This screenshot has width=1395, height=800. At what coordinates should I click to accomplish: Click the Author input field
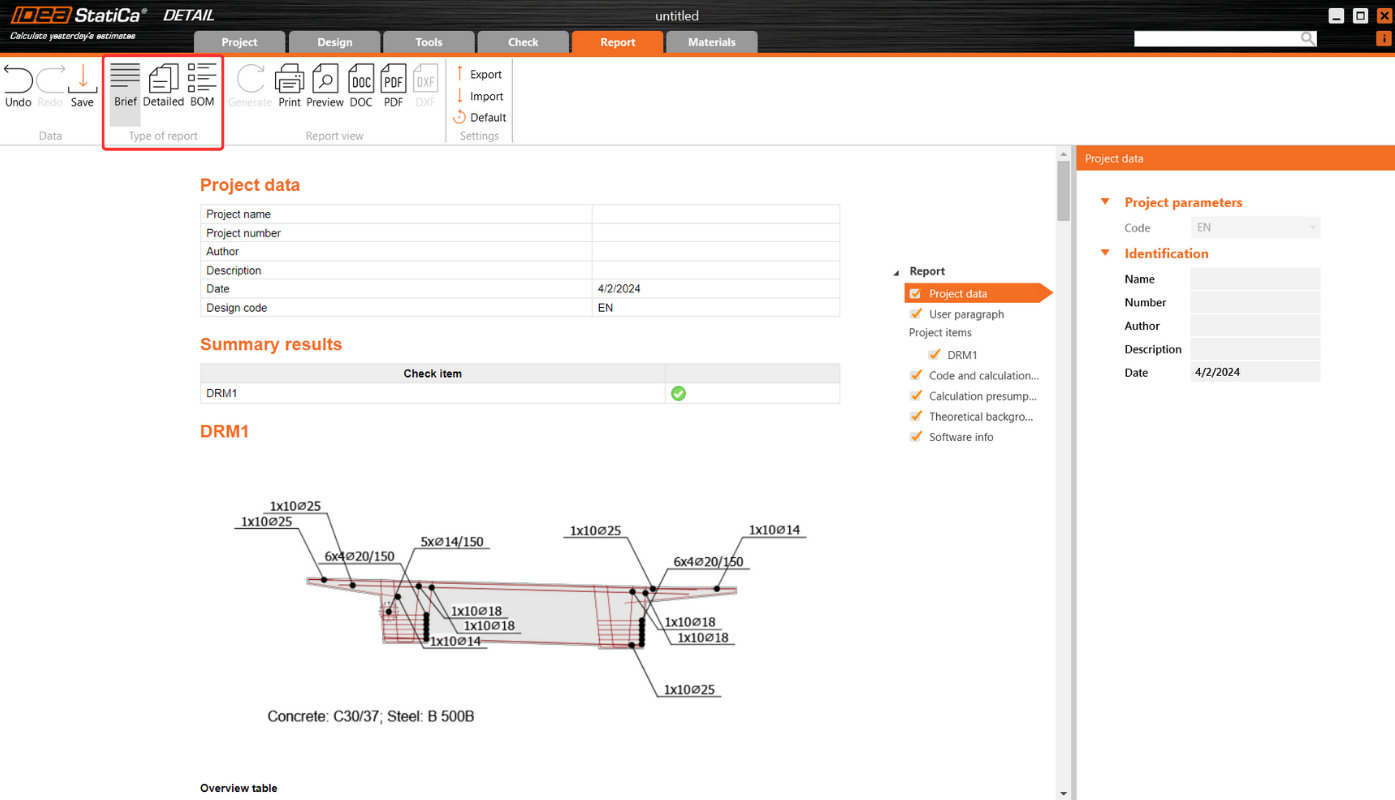(x=1254, y=326)
